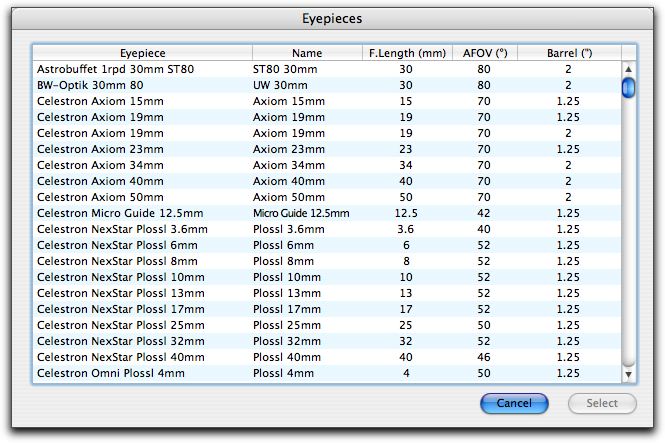Viewport: 665px width, 443px height.
Task: Sort by Barrel column header
Action: pyautogui.click(x=569, y=53)
